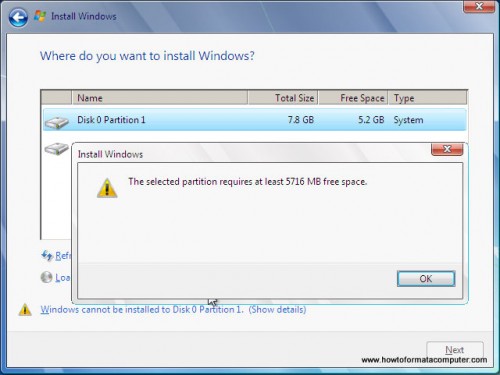Open the Load Driver link
This screenshot has height=375, width=500.
coord(63,277)
